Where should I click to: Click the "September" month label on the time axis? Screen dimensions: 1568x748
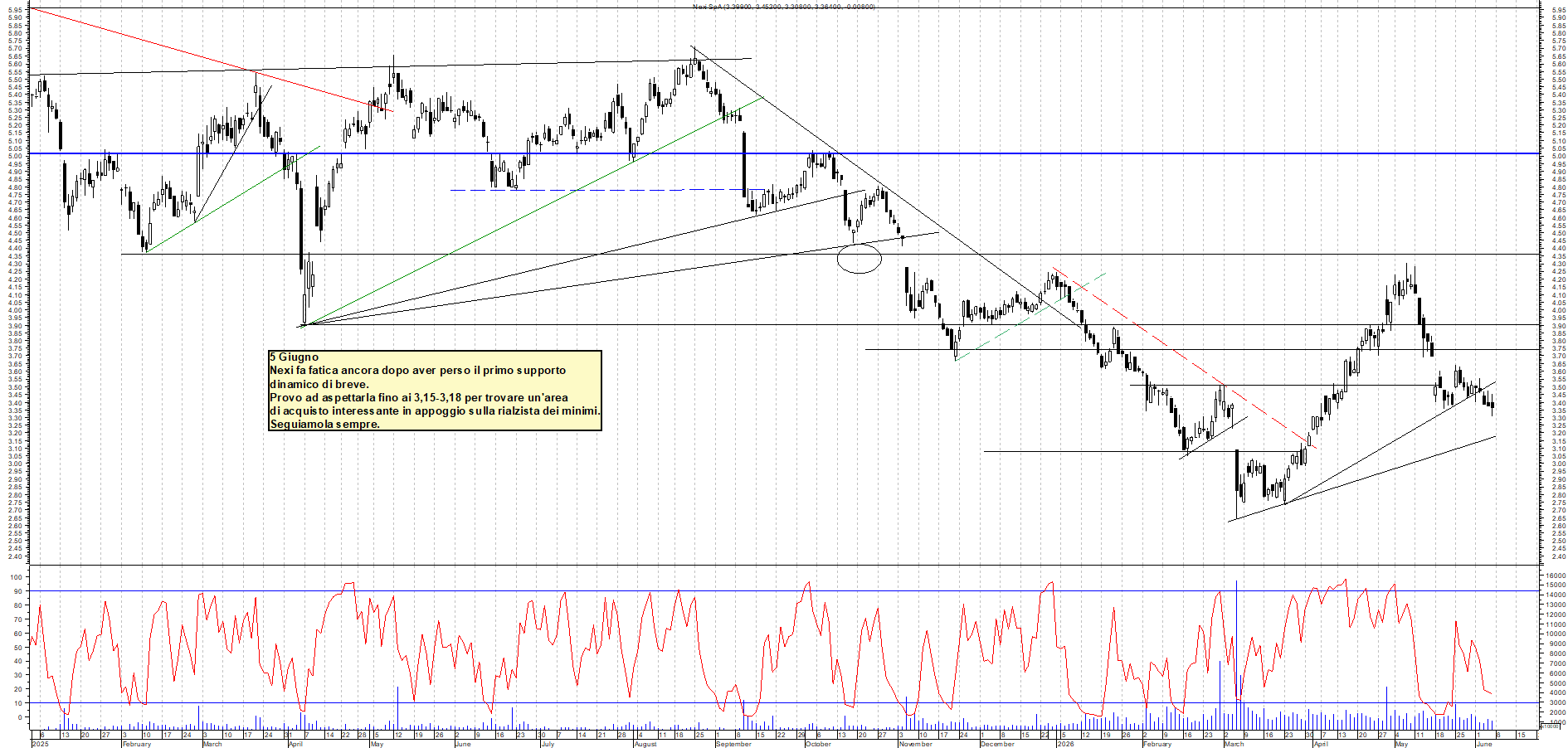[733, 744]
